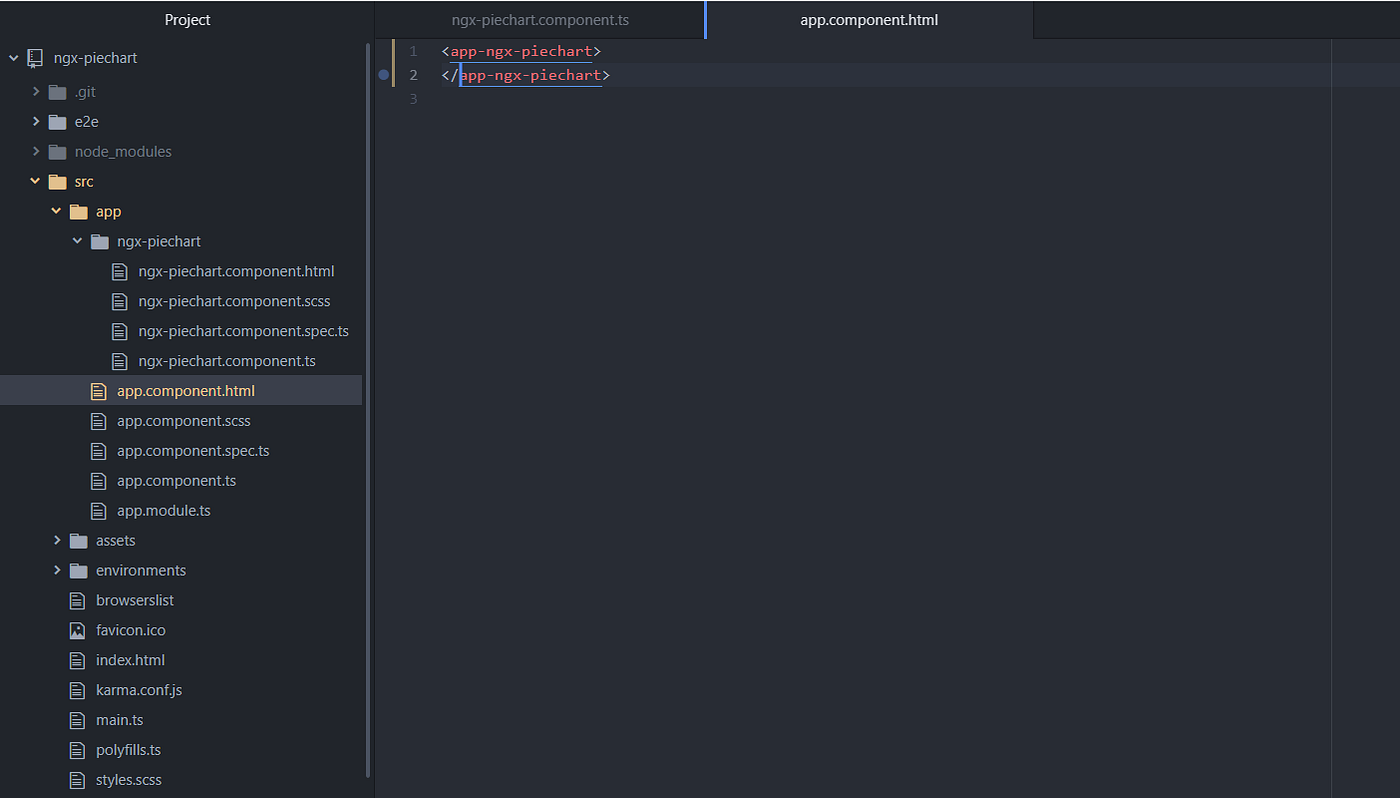Collapse the src folder

(35, 181)
